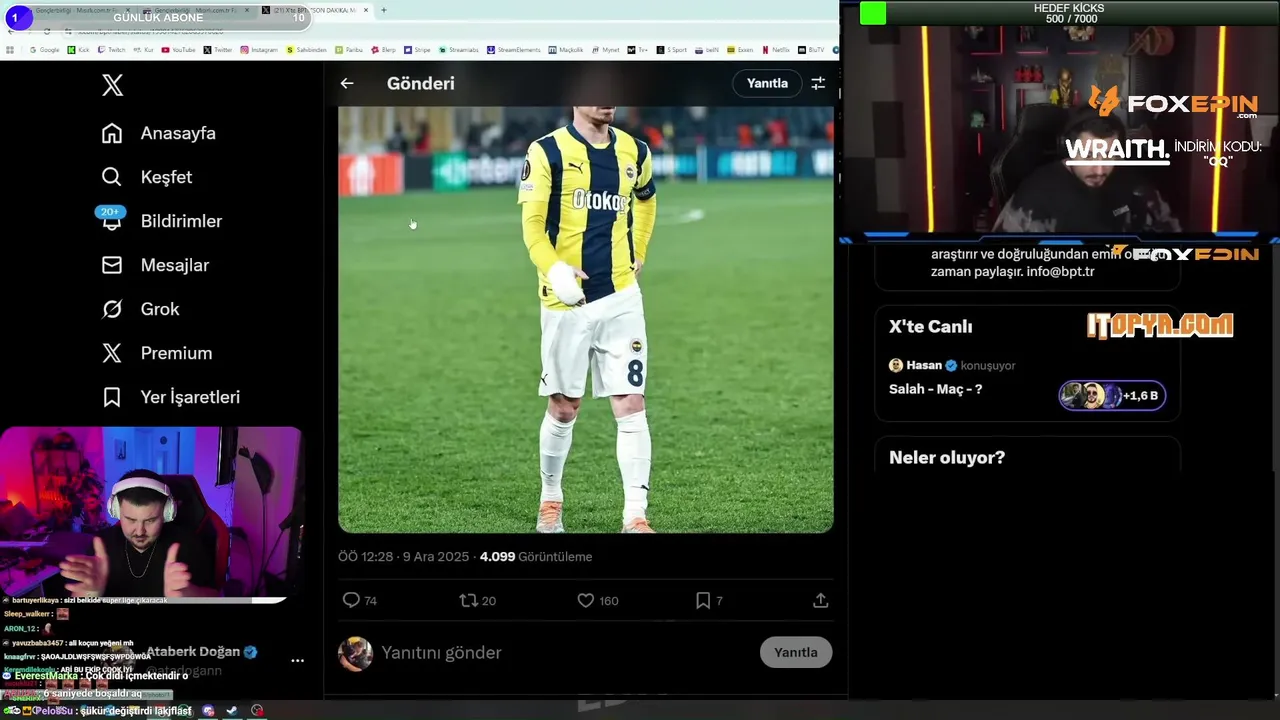
Task: Open the football player post image
Action: pyautogui.click(x=585, y=320)
